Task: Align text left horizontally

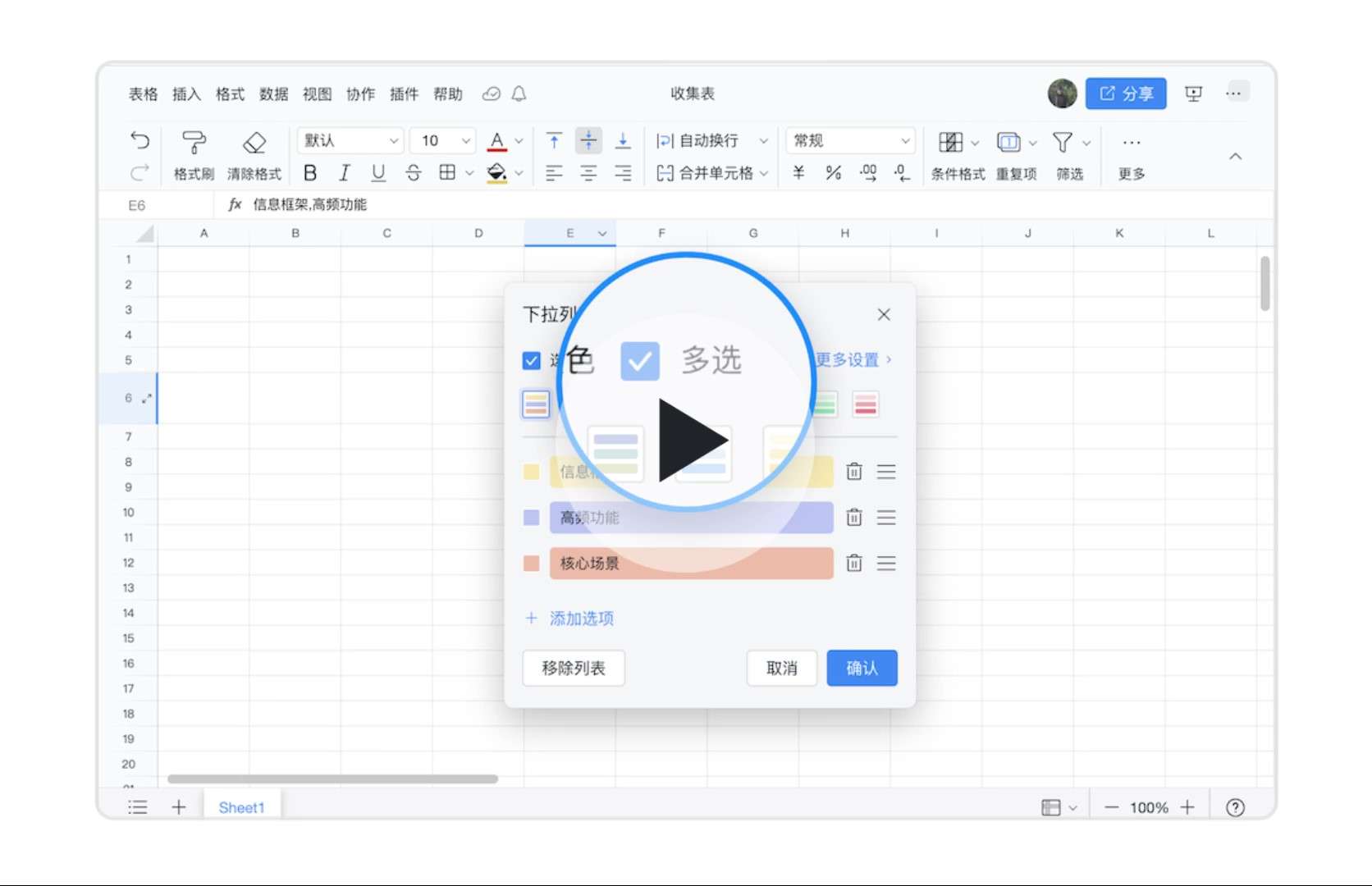Action: [x=555, y=173]
